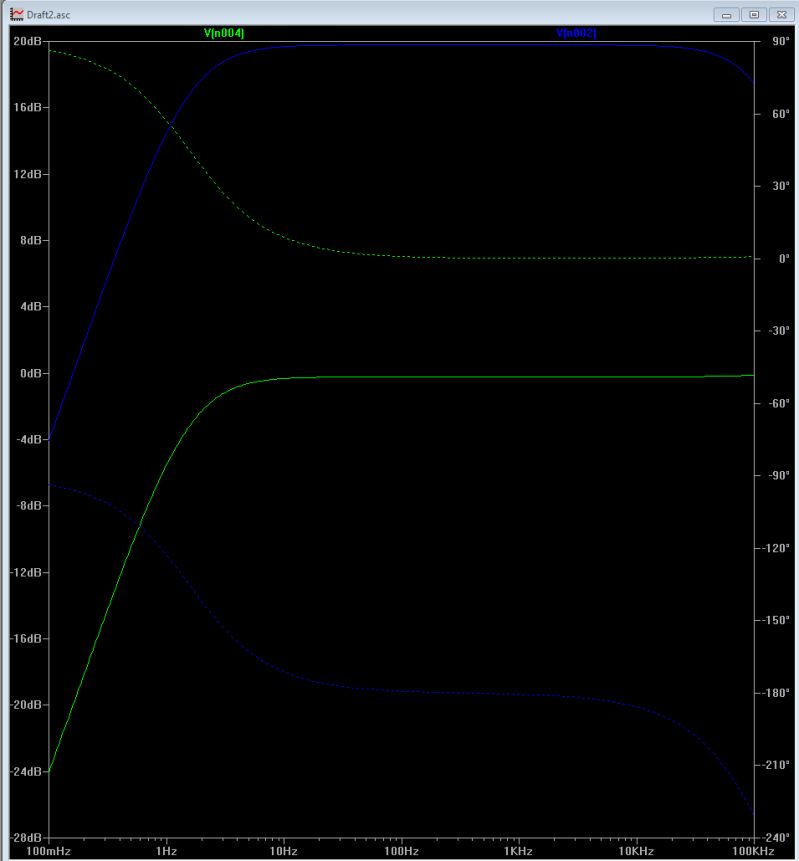Viewport: 799px width, 861px height.
Task: Click the 1KHz frequency axis label
Action: point(518,851)
